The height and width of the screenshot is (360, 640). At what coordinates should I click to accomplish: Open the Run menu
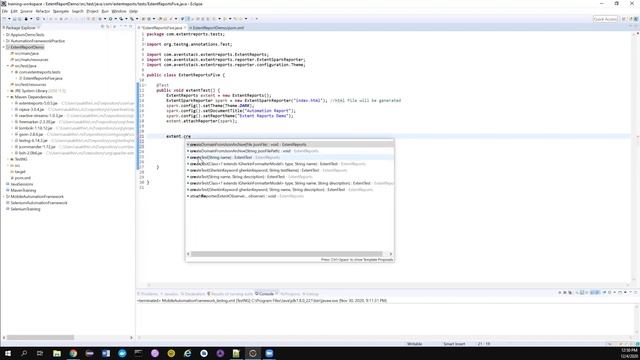105,11
